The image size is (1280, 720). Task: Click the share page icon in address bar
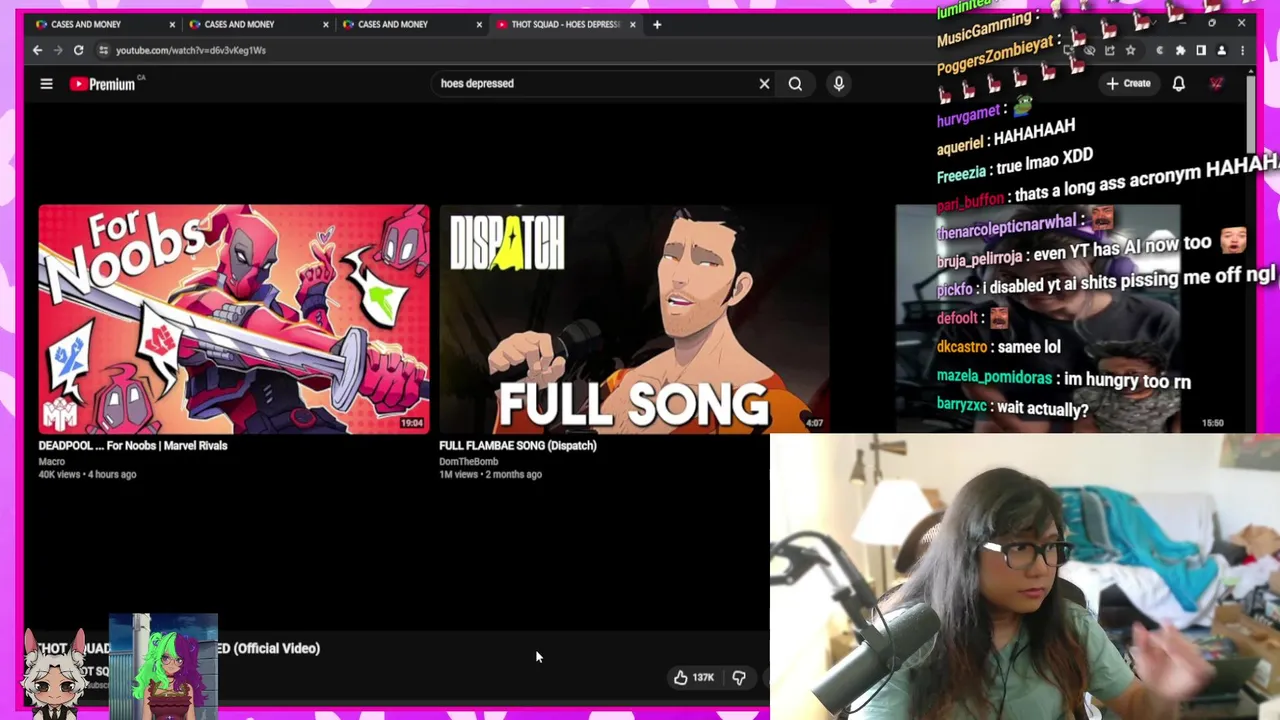[1109, 50]
